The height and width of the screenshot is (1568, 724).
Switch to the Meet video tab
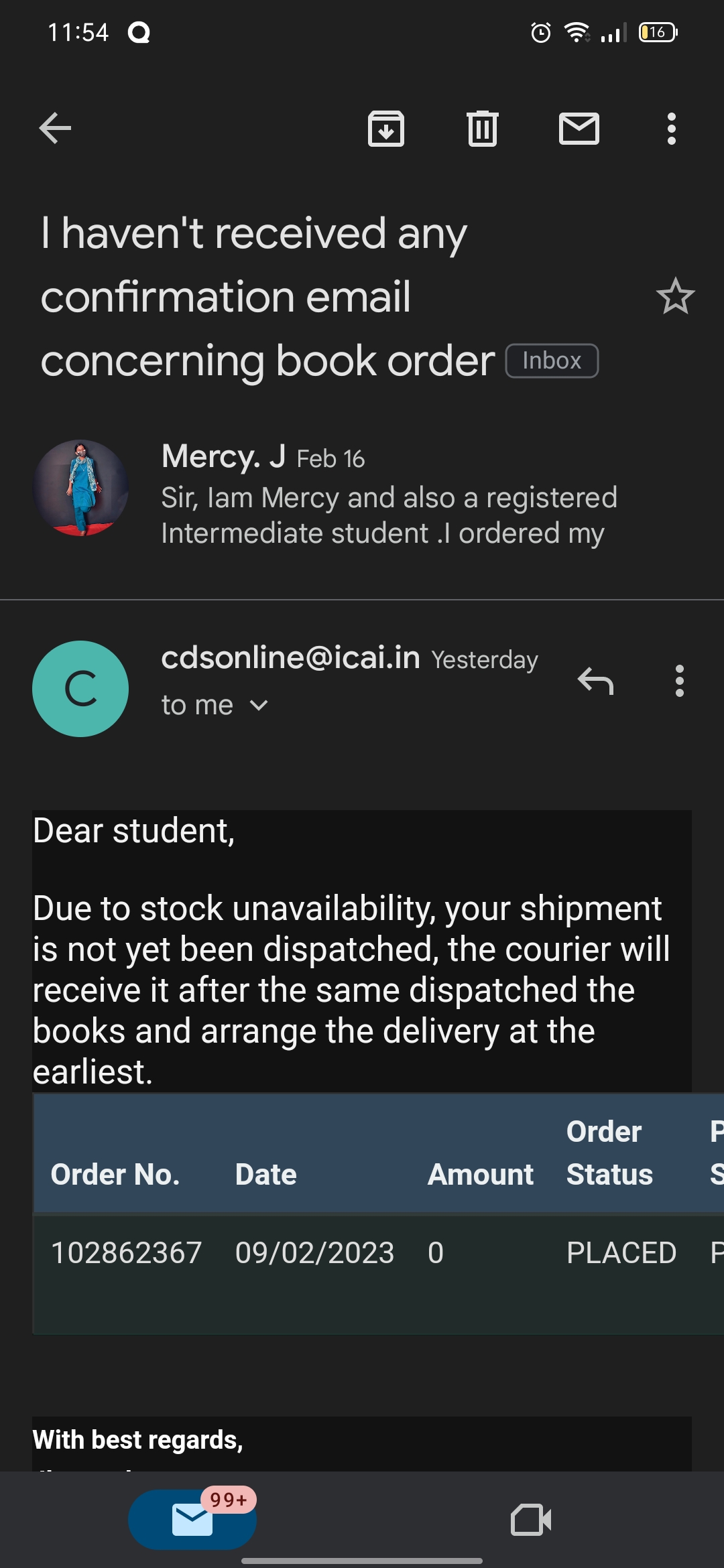coord(531,1519)
